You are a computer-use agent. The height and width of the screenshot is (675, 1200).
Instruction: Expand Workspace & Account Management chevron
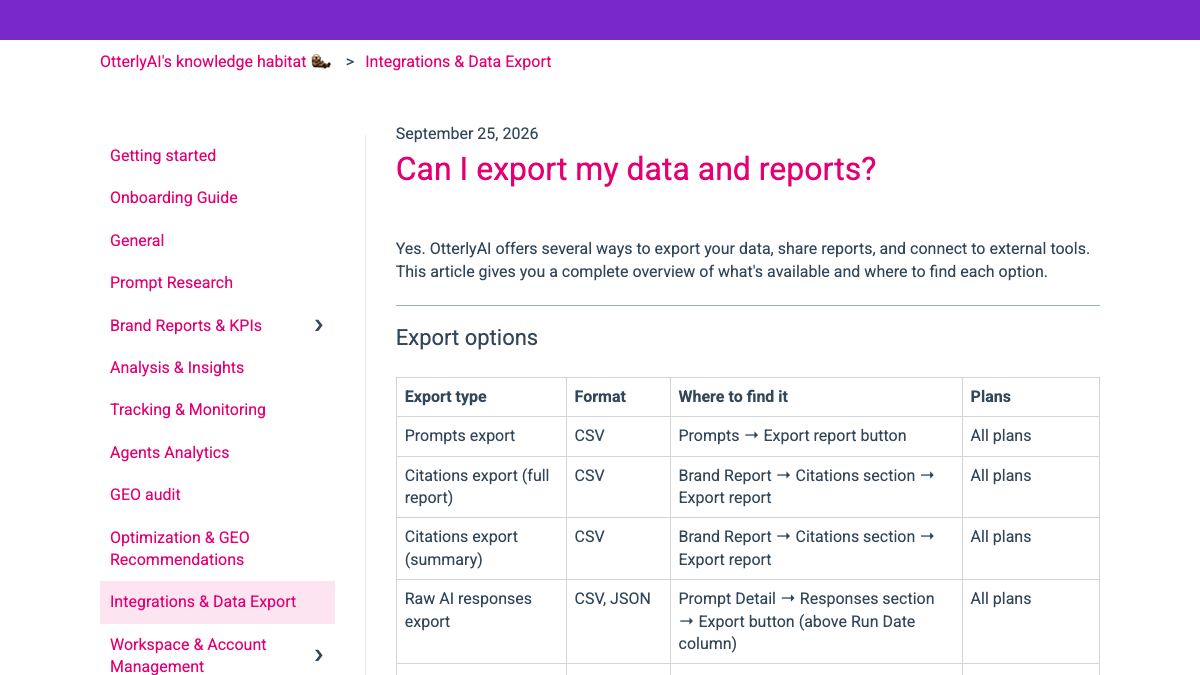click(x=319, y=655)
